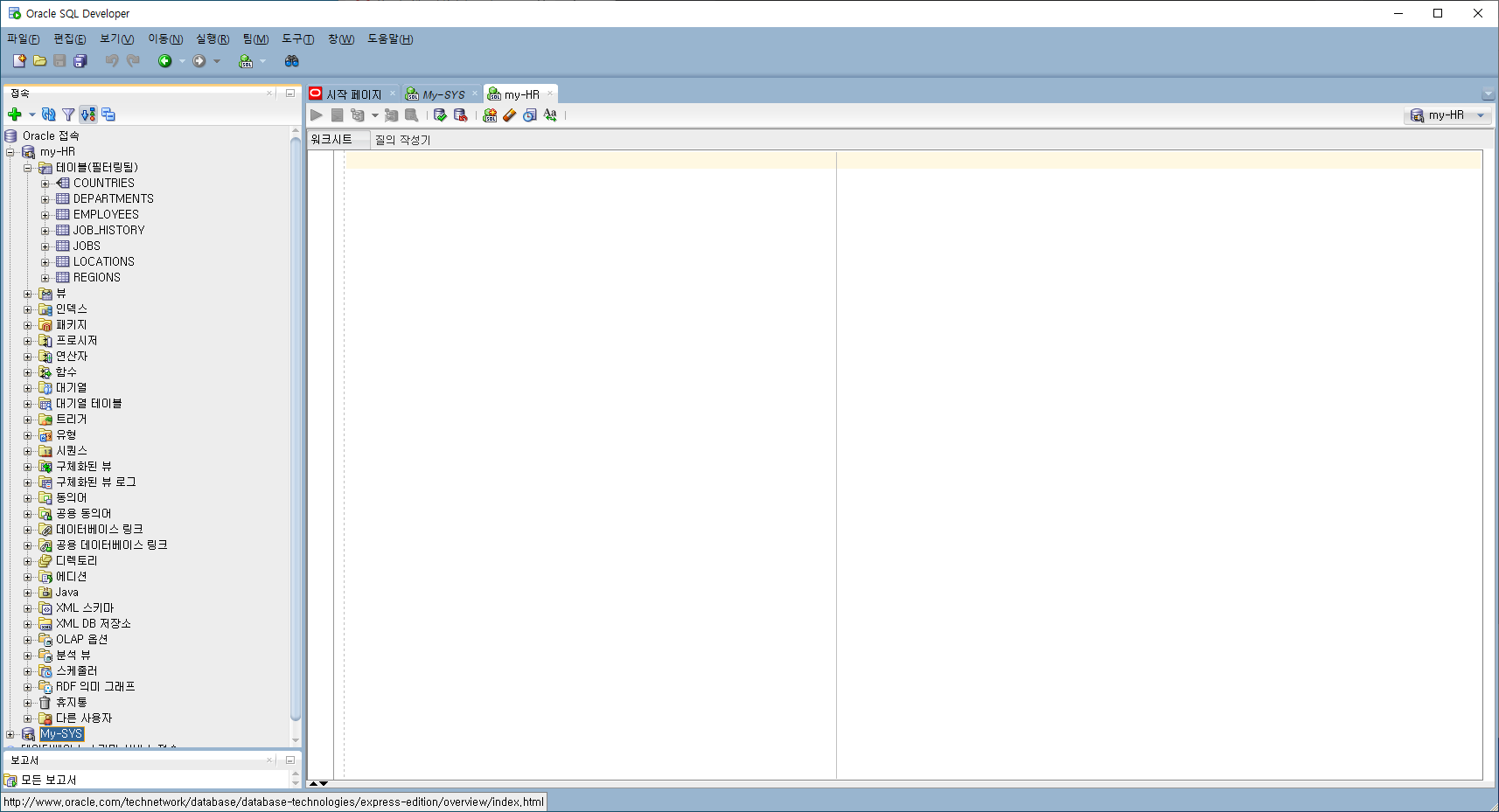Click the Run Script icon in worksheet toolbar

click(337, 115)
